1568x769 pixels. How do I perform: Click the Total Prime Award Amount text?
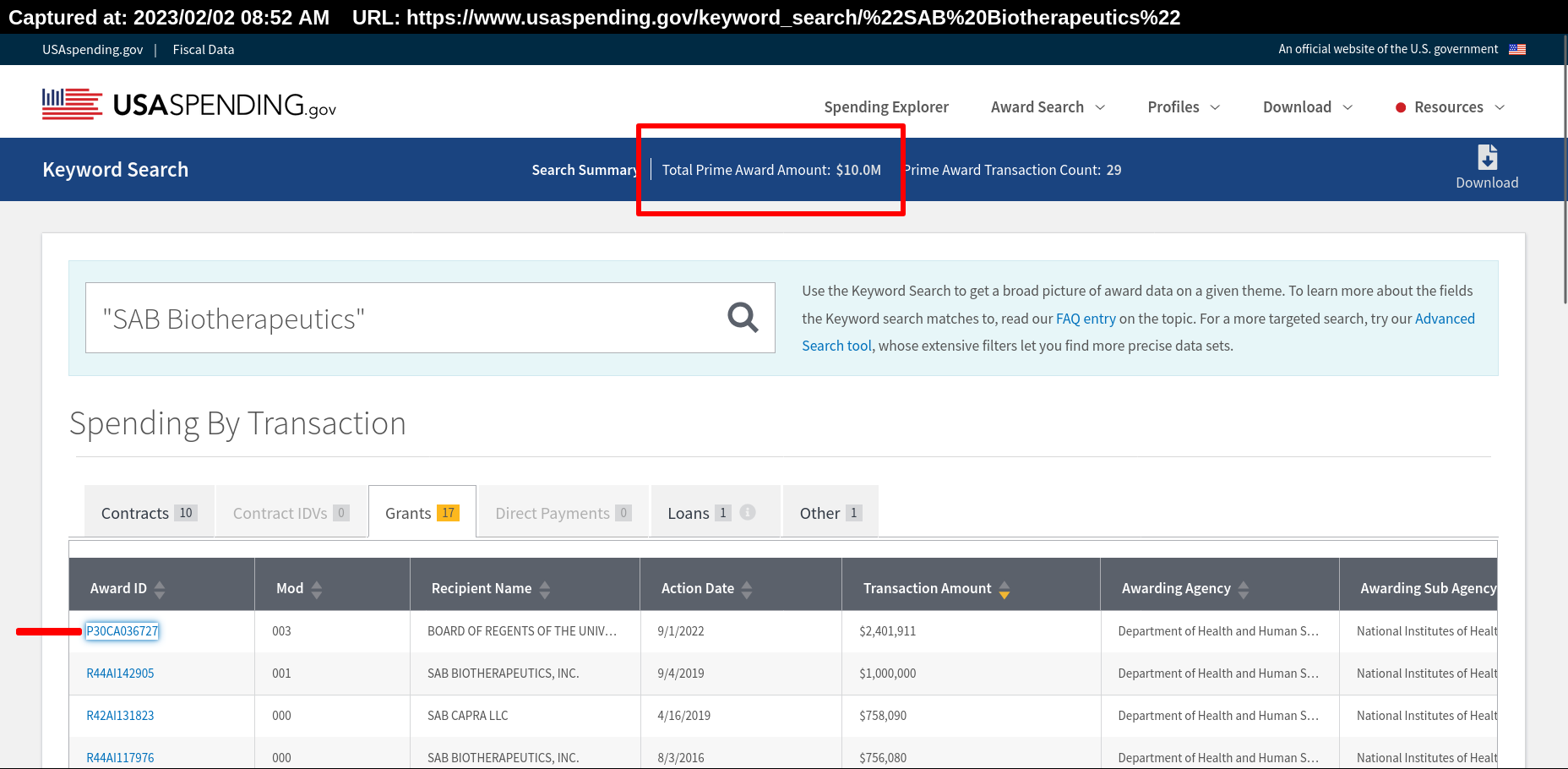coord(771,170)
